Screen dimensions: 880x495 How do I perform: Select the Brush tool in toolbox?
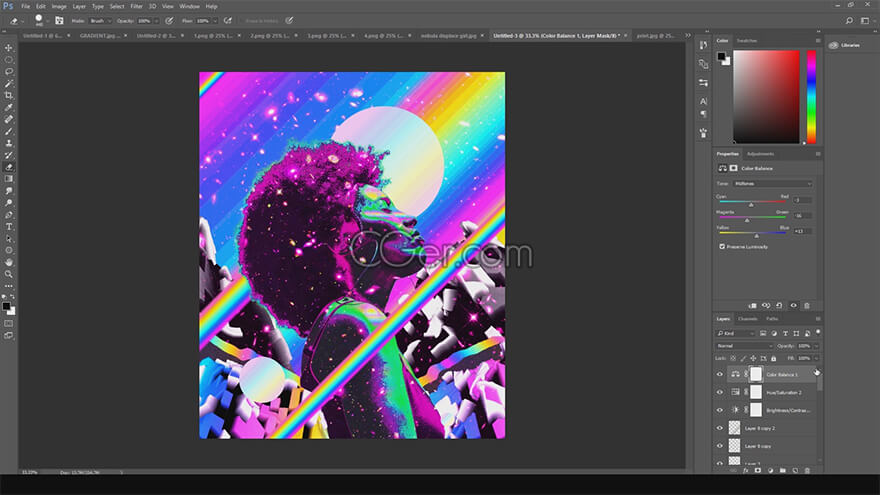8,131
